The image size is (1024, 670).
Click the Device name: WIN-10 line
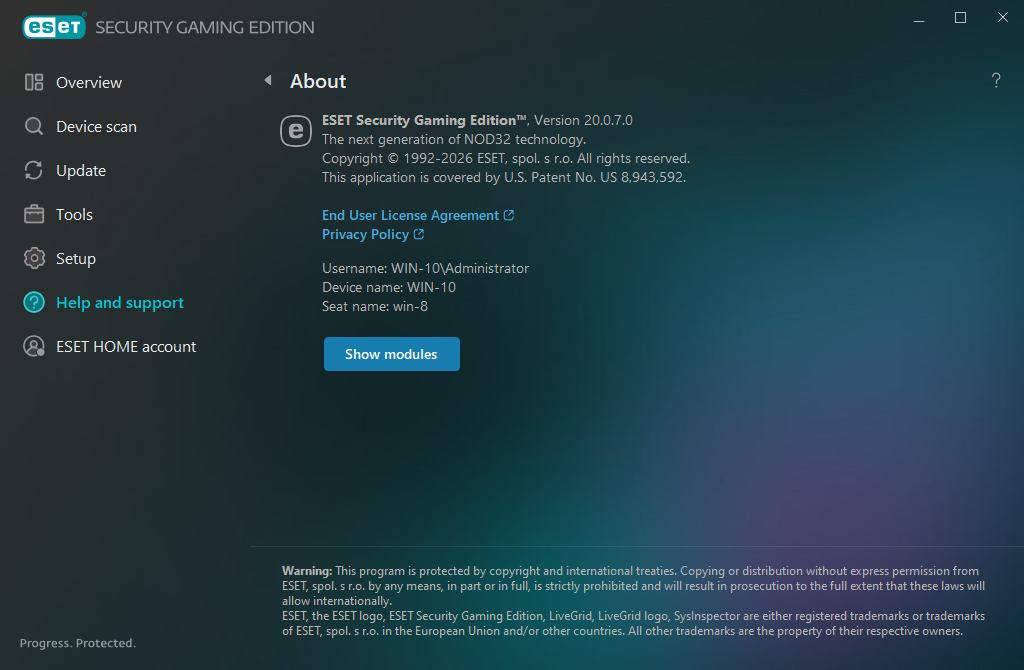(x=389, y=287)
